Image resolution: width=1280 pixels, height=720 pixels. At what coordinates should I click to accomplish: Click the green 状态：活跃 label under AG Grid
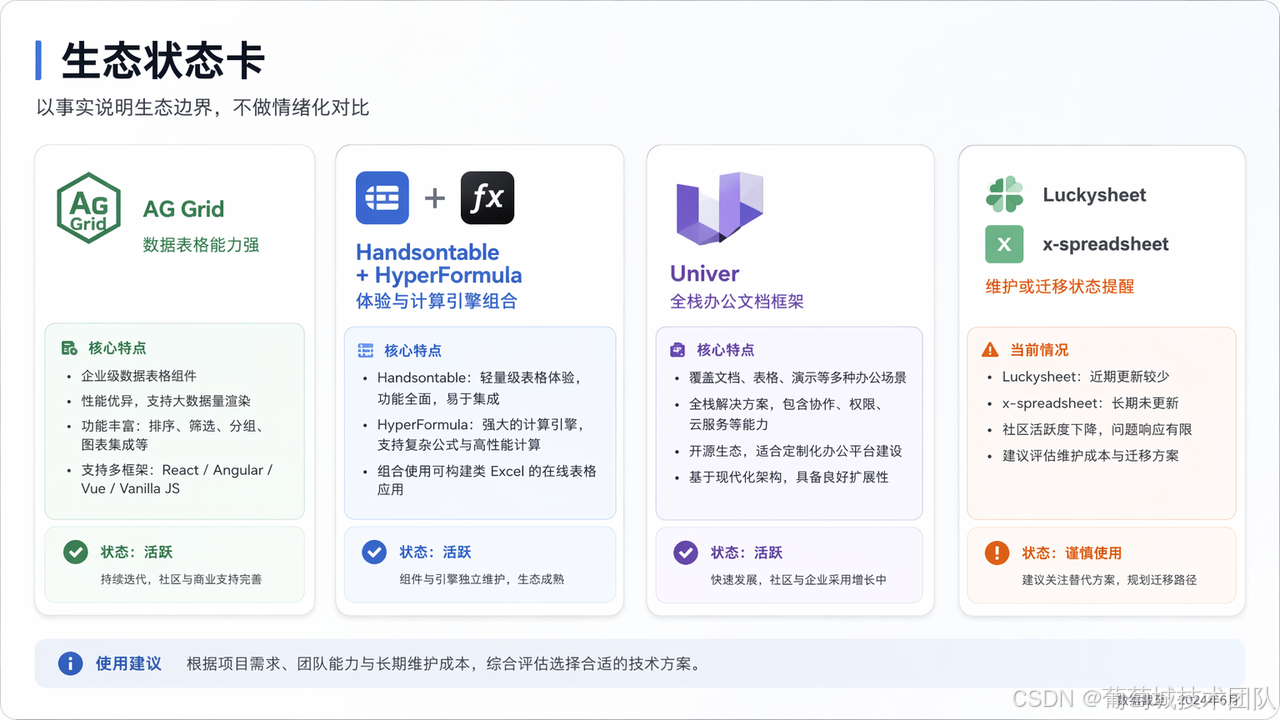(136, 552)
